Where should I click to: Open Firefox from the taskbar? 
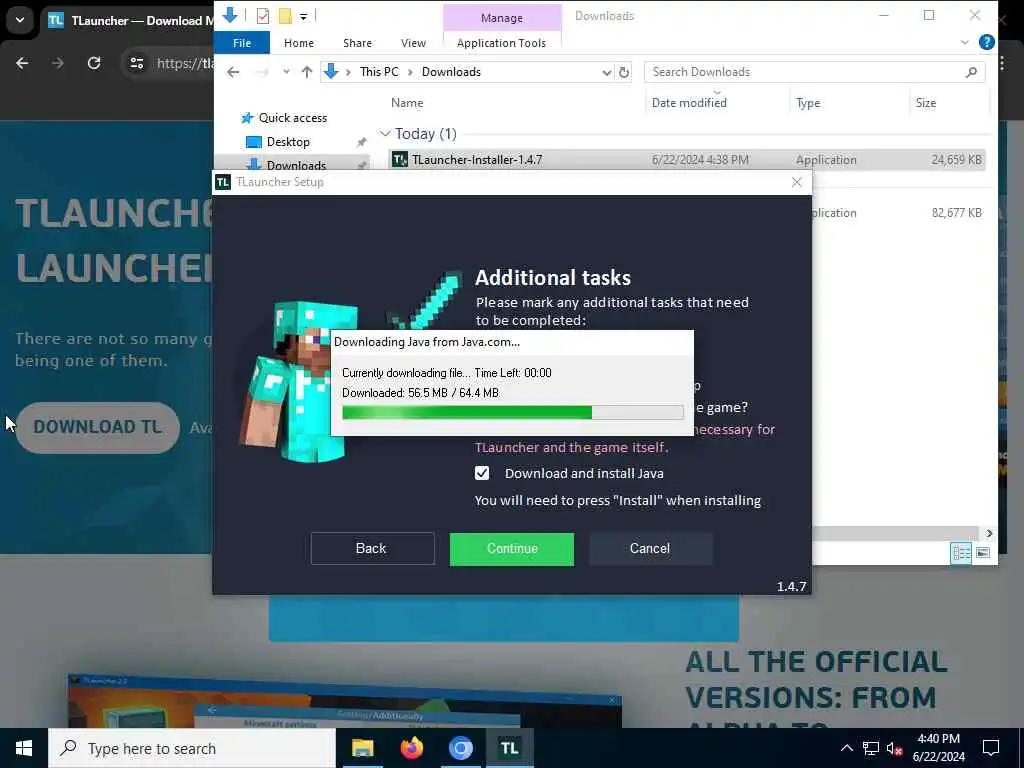tap(411, 748)
